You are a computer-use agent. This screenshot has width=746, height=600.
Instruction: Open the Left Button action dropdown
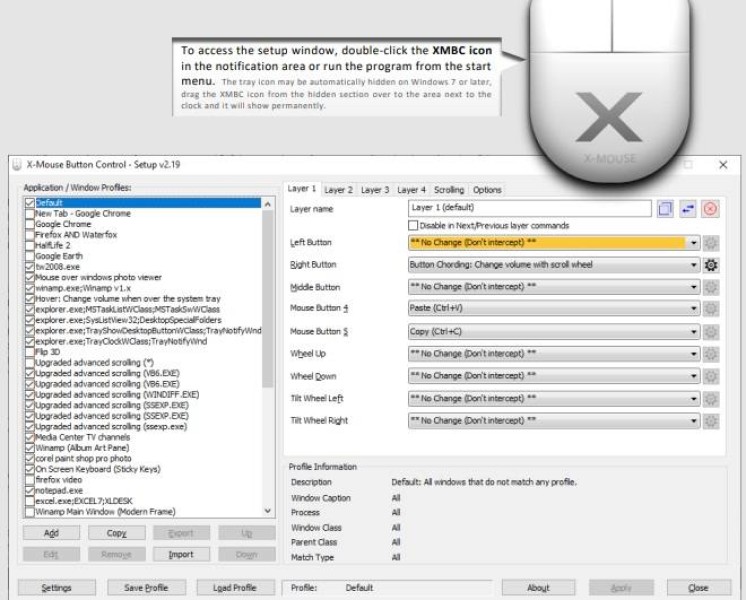pyautogui.click(x=554, y=243)
